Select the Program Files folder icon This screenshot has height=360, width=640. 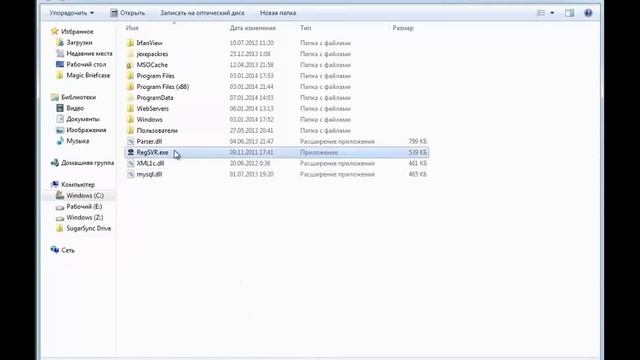(130, 76)
